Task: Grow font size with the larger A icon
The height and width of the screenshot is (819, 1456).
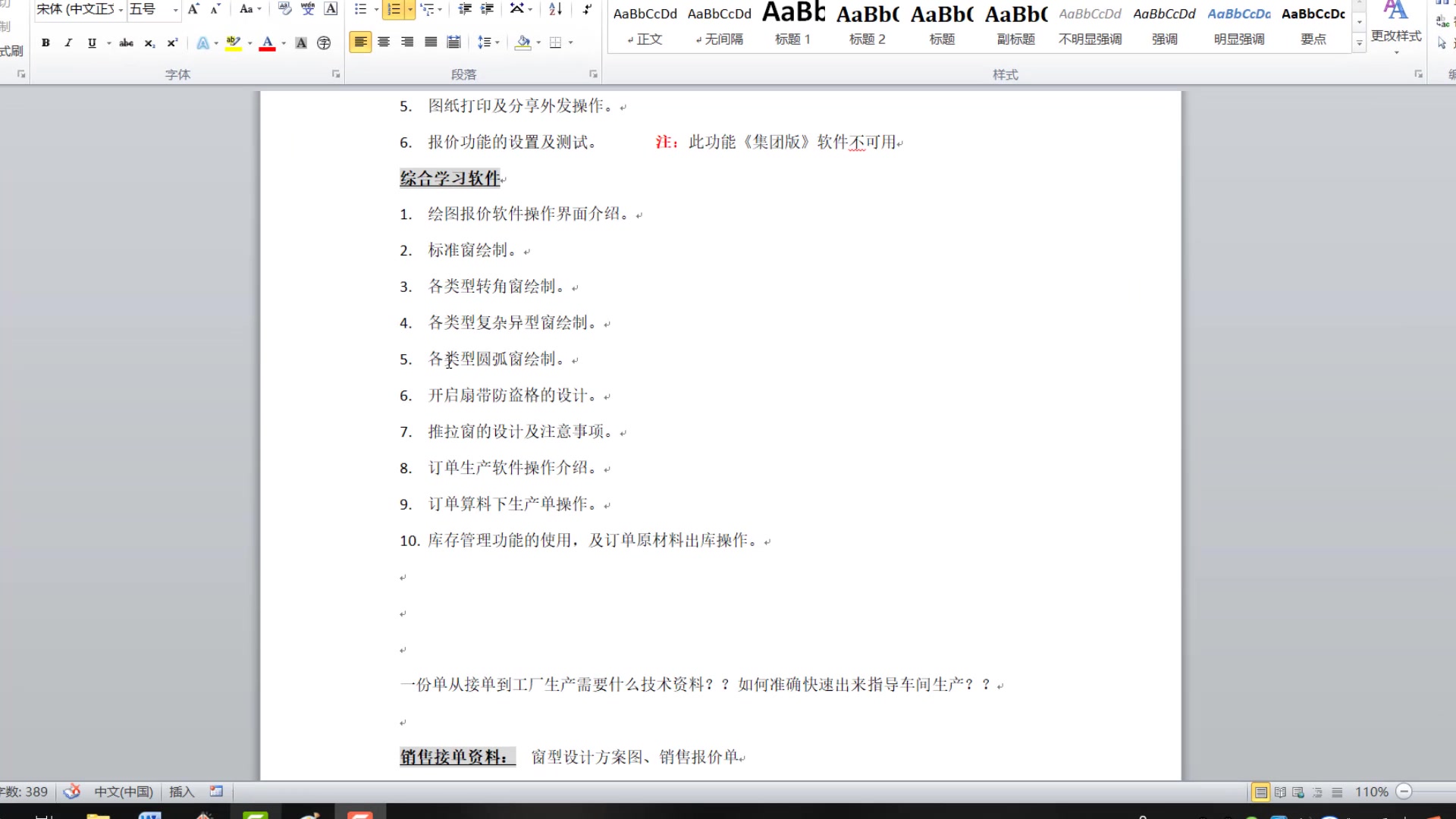Action: point(193,9)
